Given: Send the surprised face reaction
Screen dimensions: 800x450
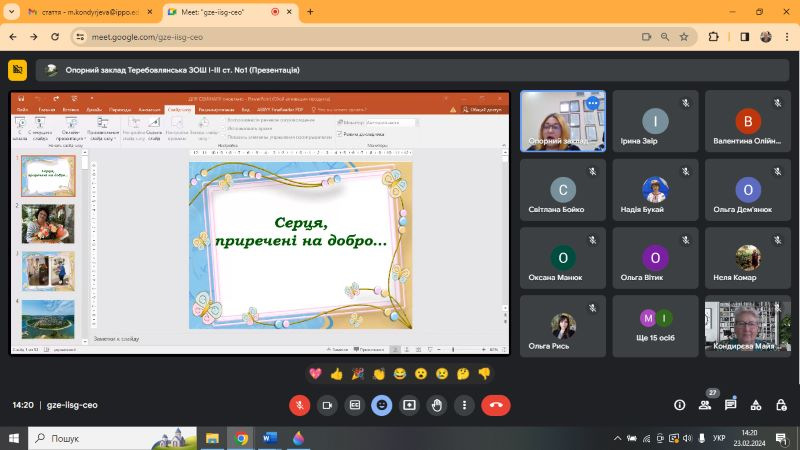Looking at the screenshot, I should pos(421,374).
